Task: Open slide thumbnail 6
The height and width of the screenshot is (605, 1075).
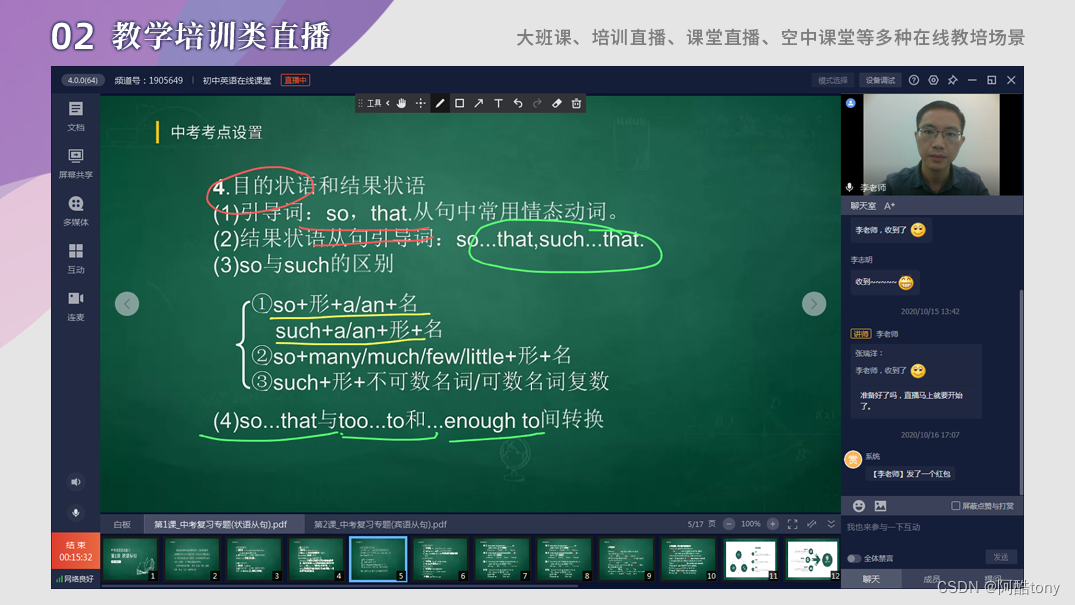Action: [440, 559]
